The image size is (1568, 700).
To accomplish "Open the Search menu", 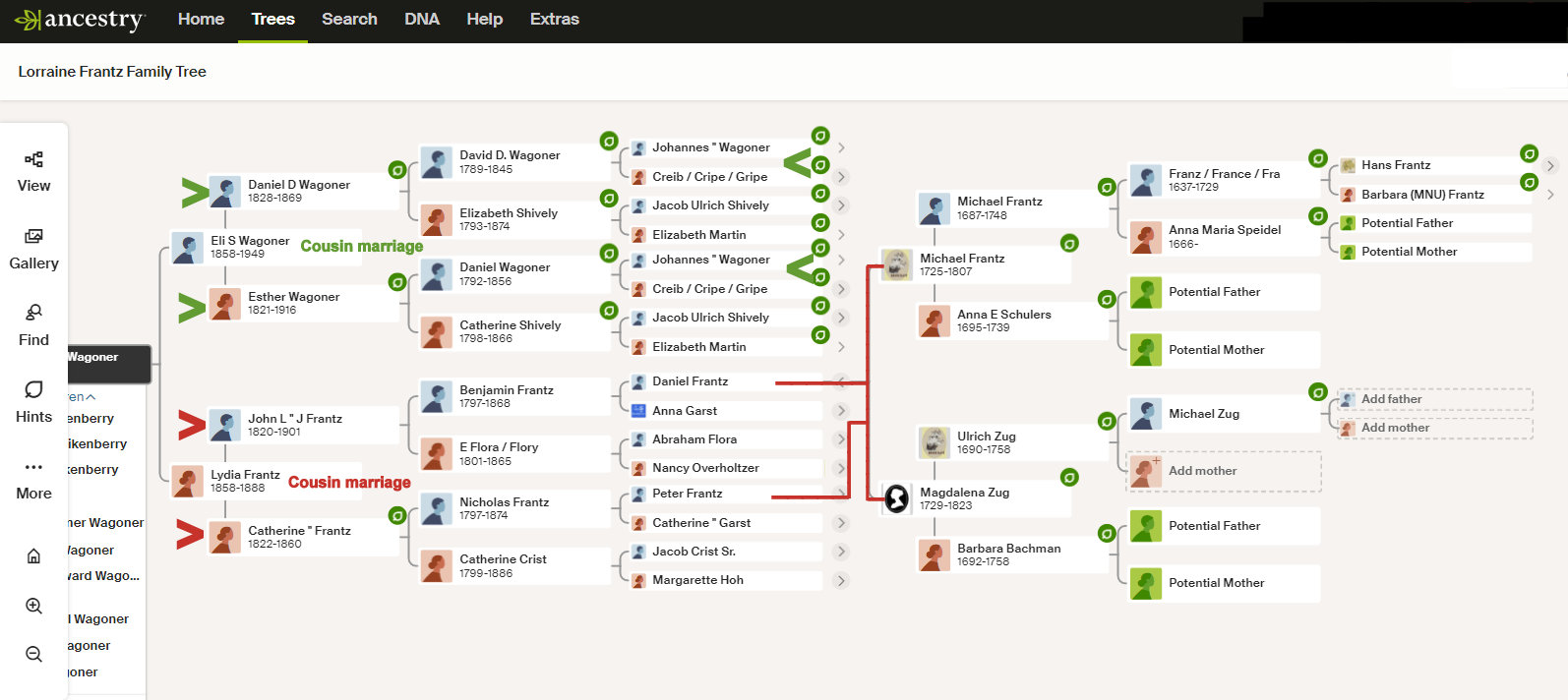I will (349, 20).
